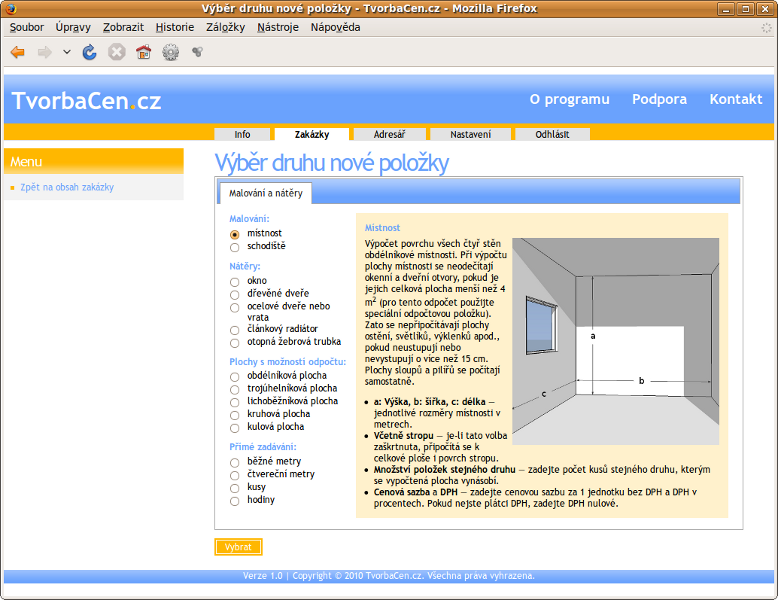Select the kusy radio button

click(235, 488)
